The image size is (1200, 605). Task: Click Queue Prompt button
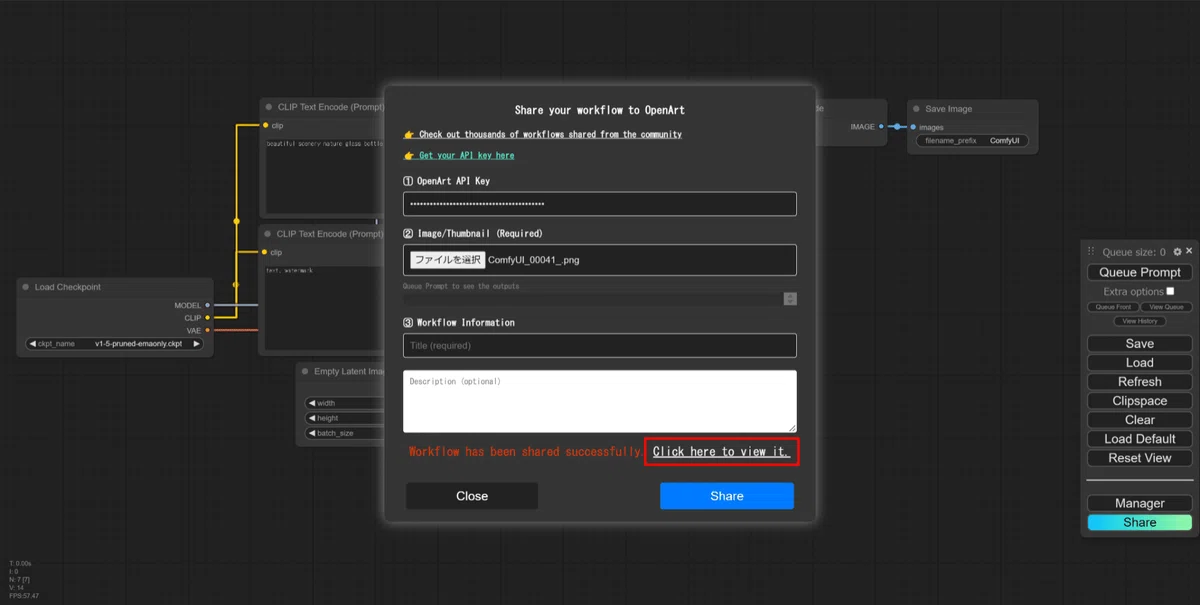1140,272
